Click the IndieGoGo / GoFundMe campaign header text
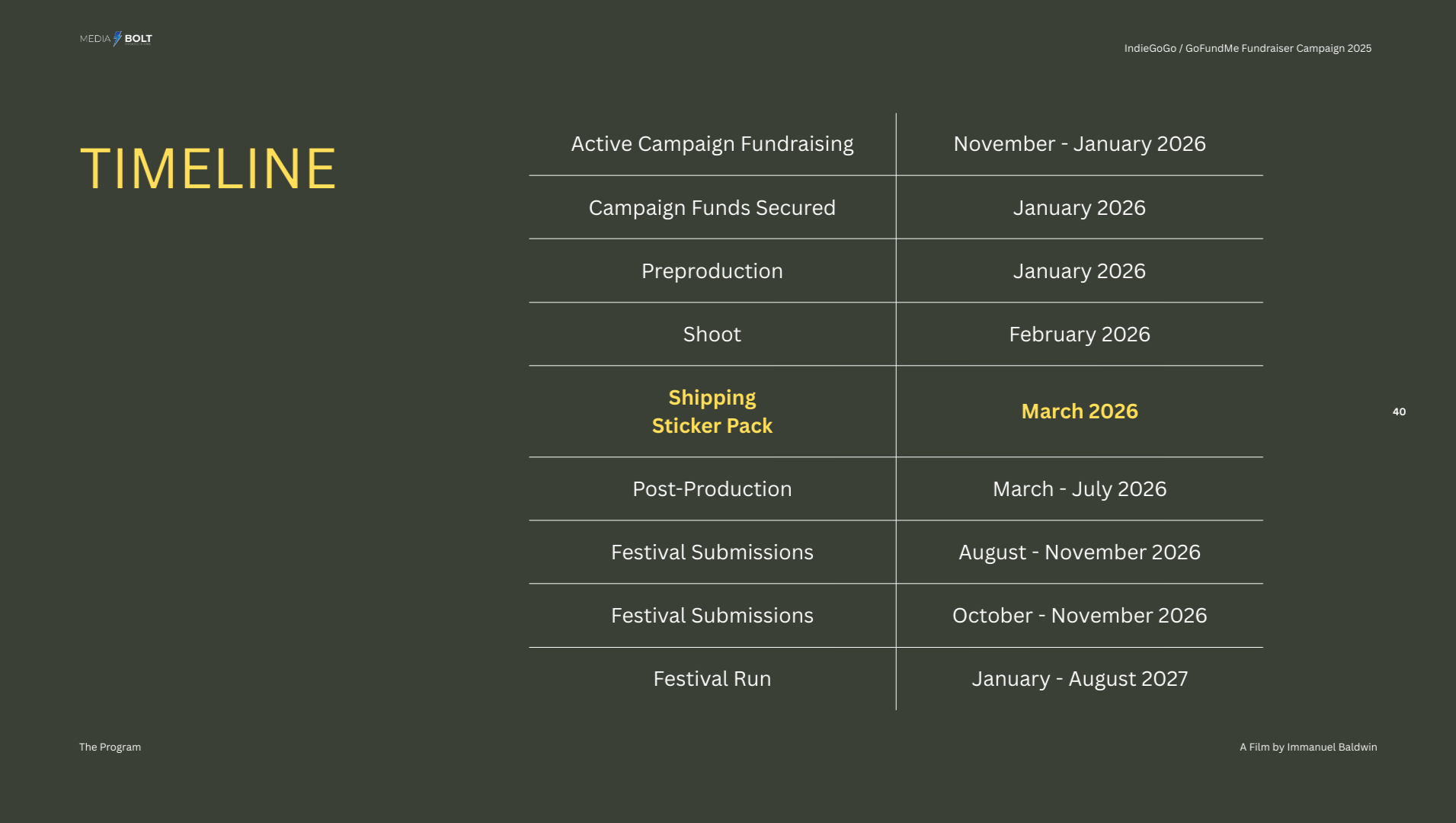This screenshot has height=823, width=1456. (x=1247, y=48)
